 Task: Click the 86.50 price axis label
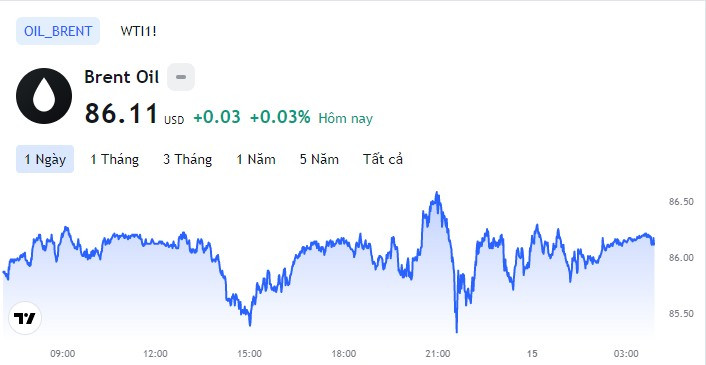681,202
